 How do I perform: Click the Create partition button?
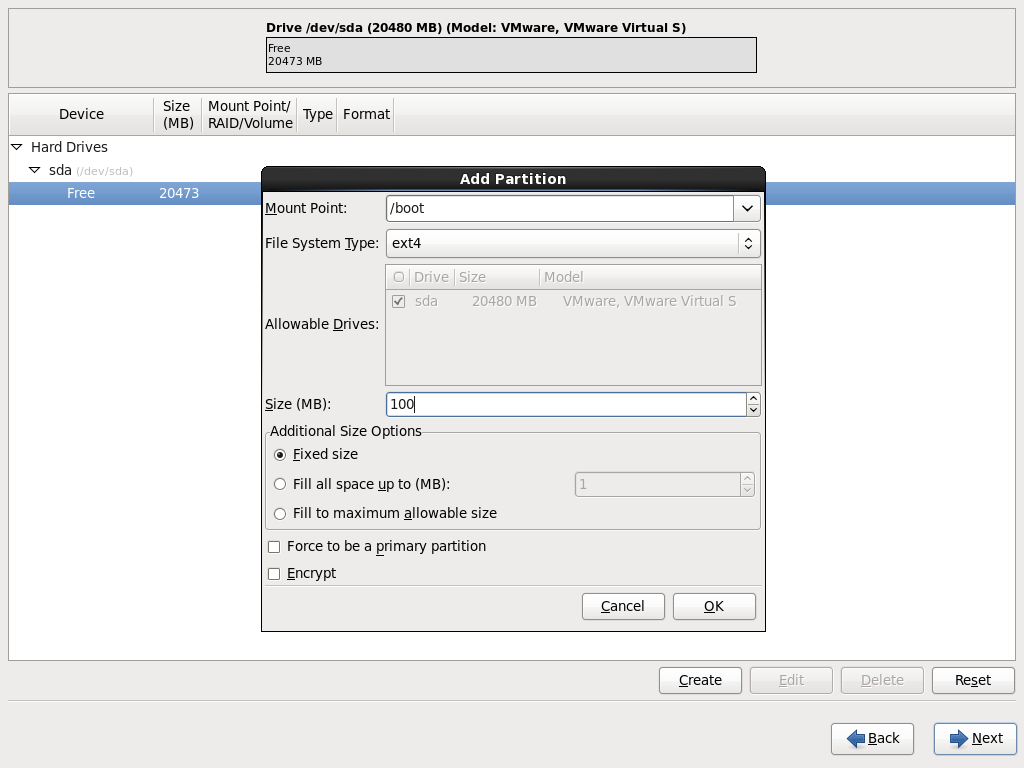699,680
